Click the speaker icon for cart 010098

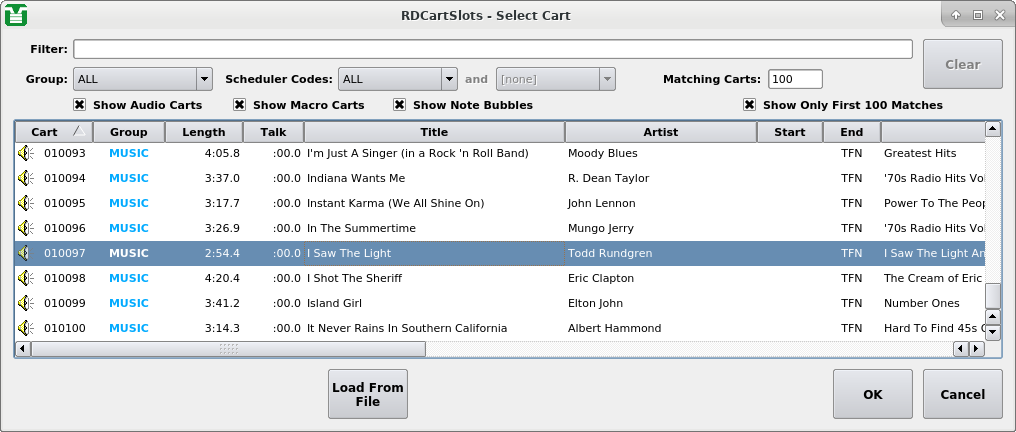tap(25, 279)
